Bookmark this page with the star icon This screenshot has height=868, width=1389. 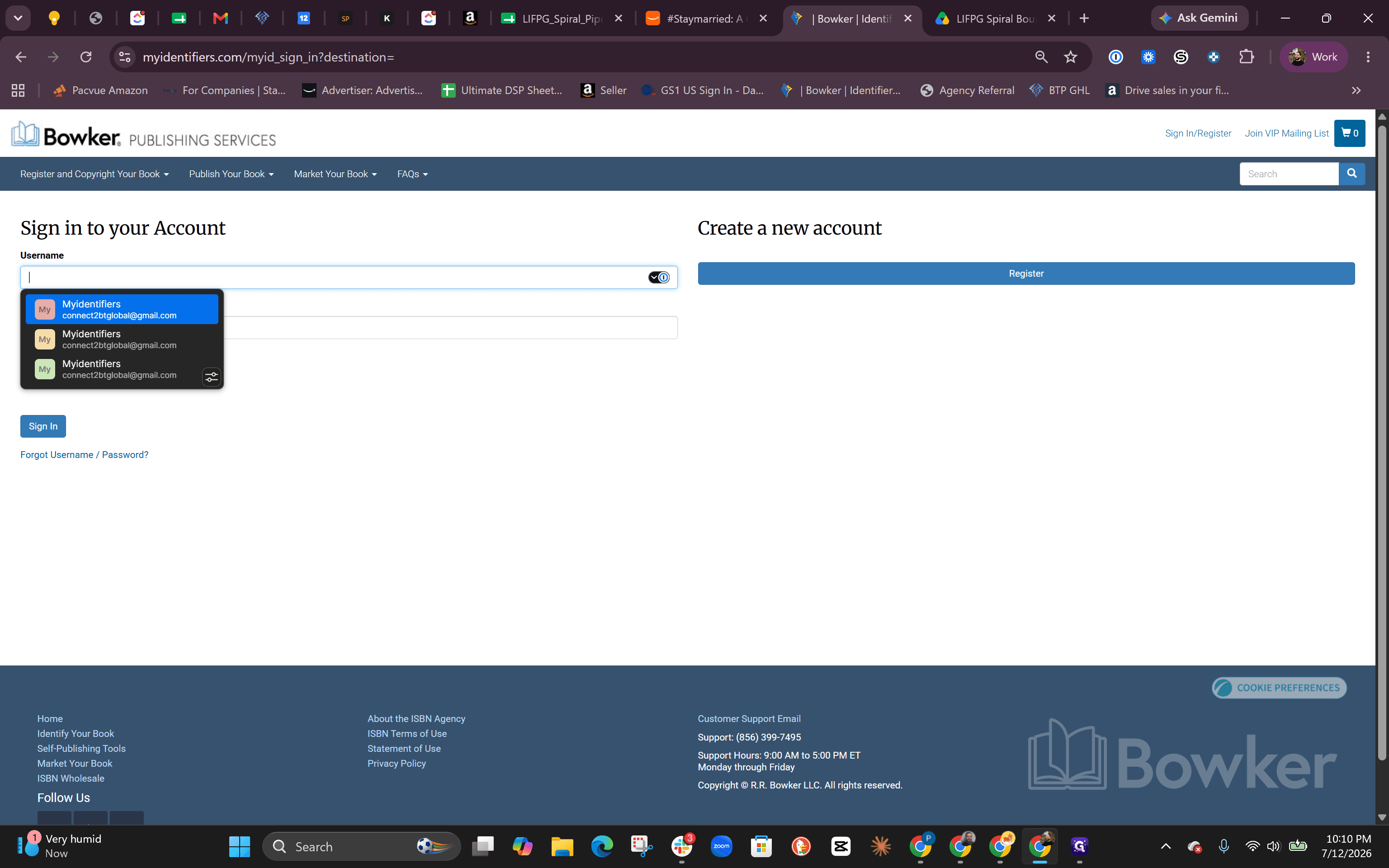click(x=1070, y=57)
